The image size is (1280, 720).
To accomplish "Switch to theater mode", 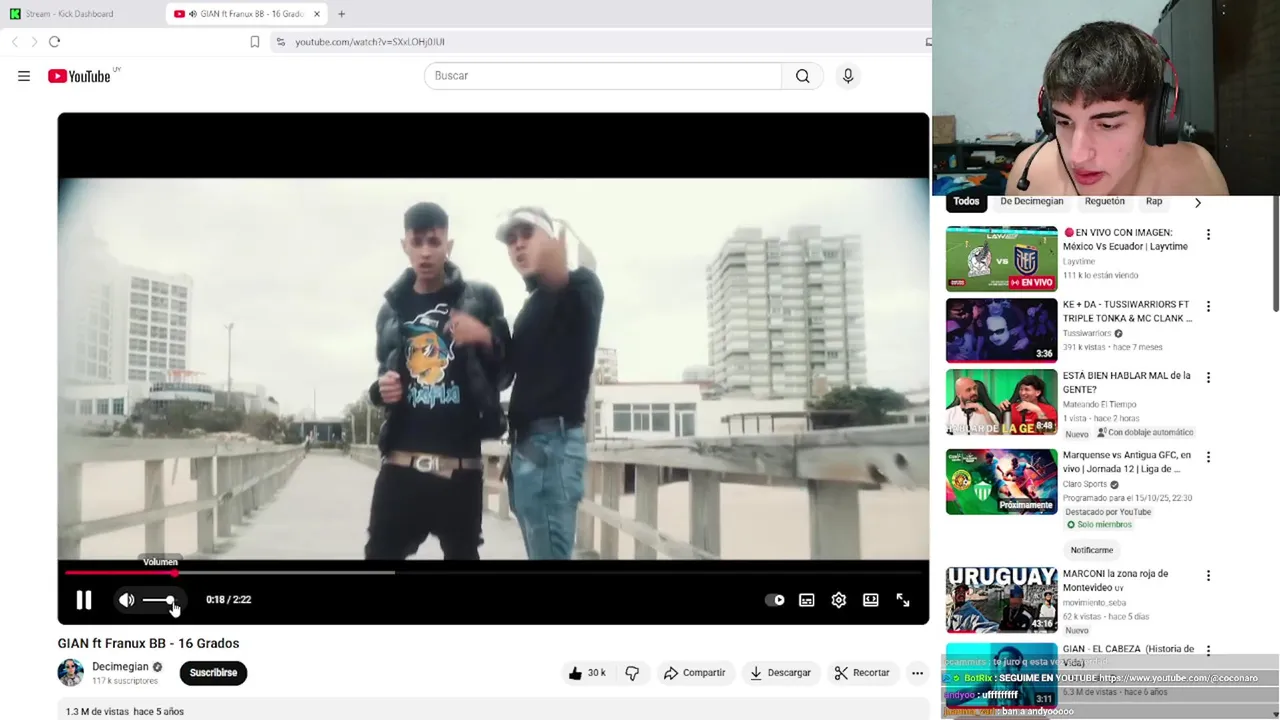I will pos(871,600).
